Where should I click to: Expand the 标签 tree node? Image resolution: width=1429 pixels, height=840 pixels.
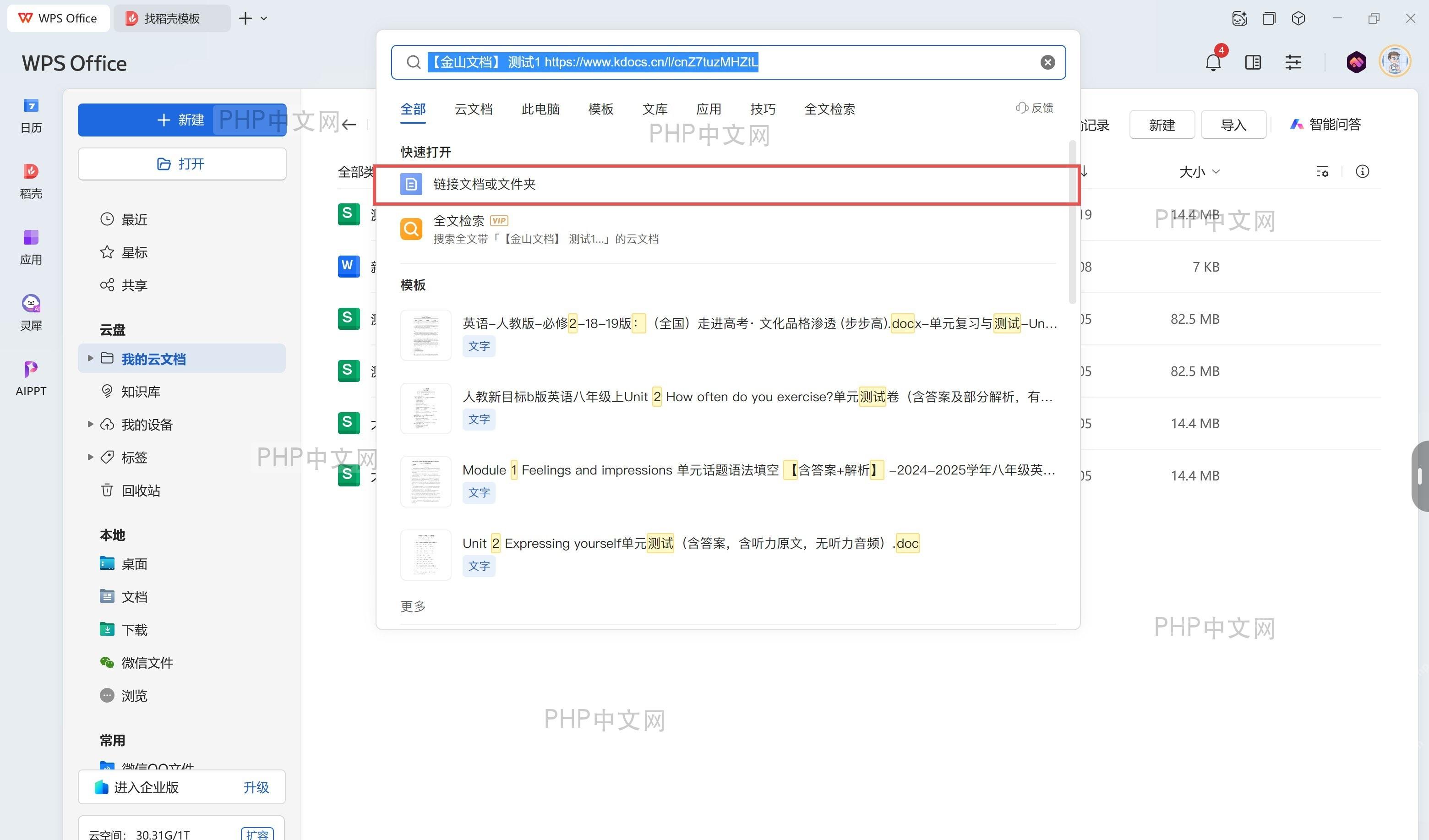click(x=90, y=457)
